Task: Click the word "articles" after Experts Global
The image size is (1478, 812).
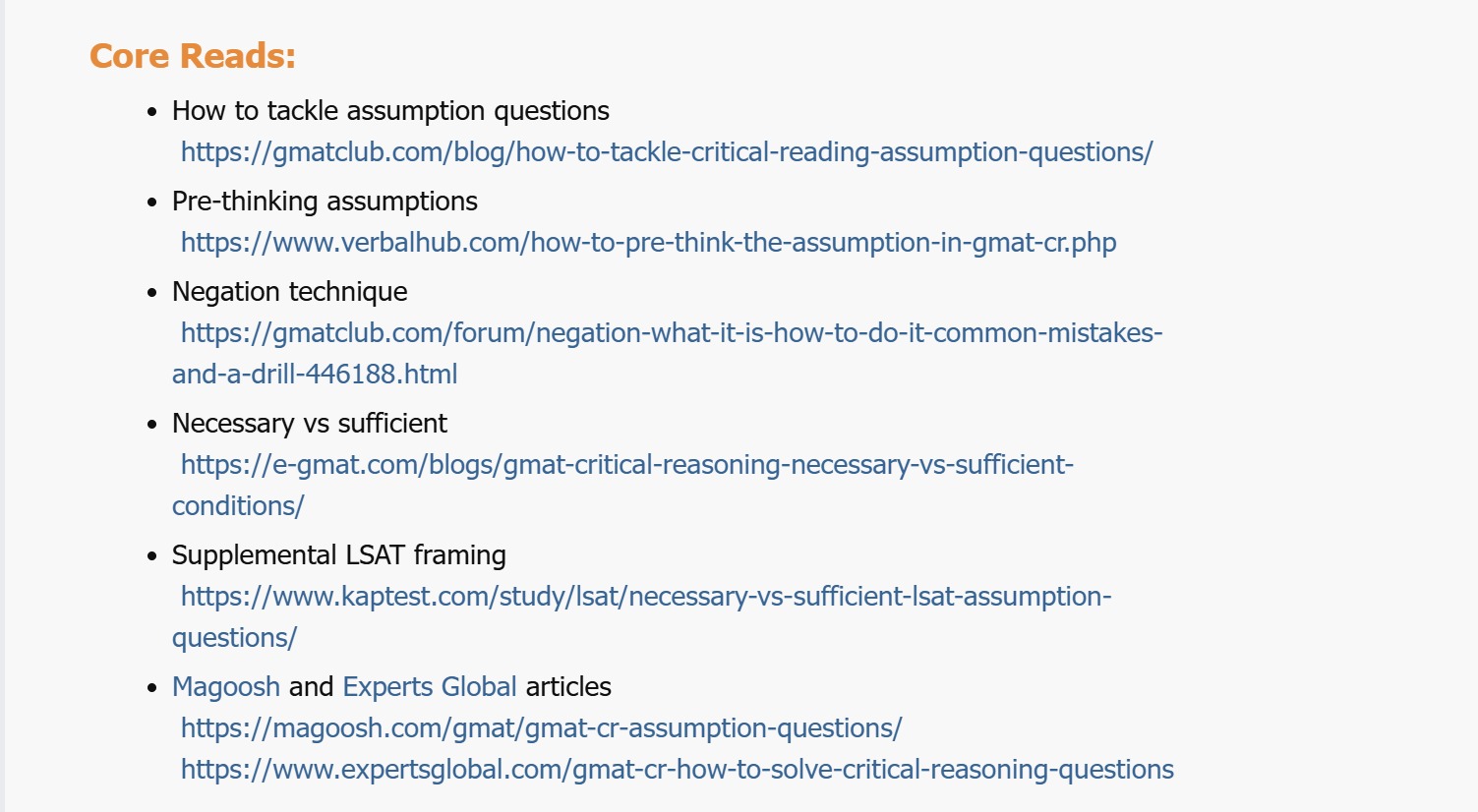Action: 568,687
